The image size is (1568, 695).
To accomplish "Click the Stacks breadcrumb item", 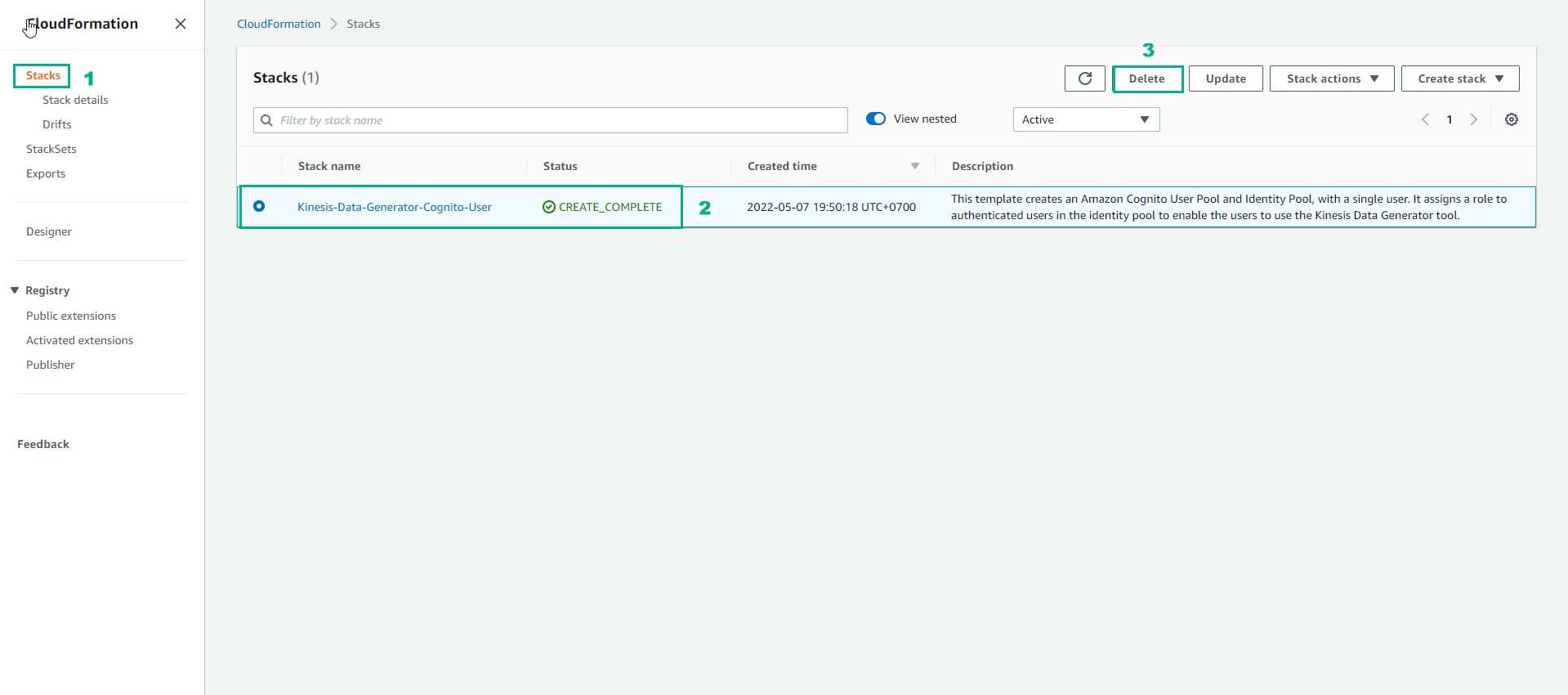I will pos(364,24).
